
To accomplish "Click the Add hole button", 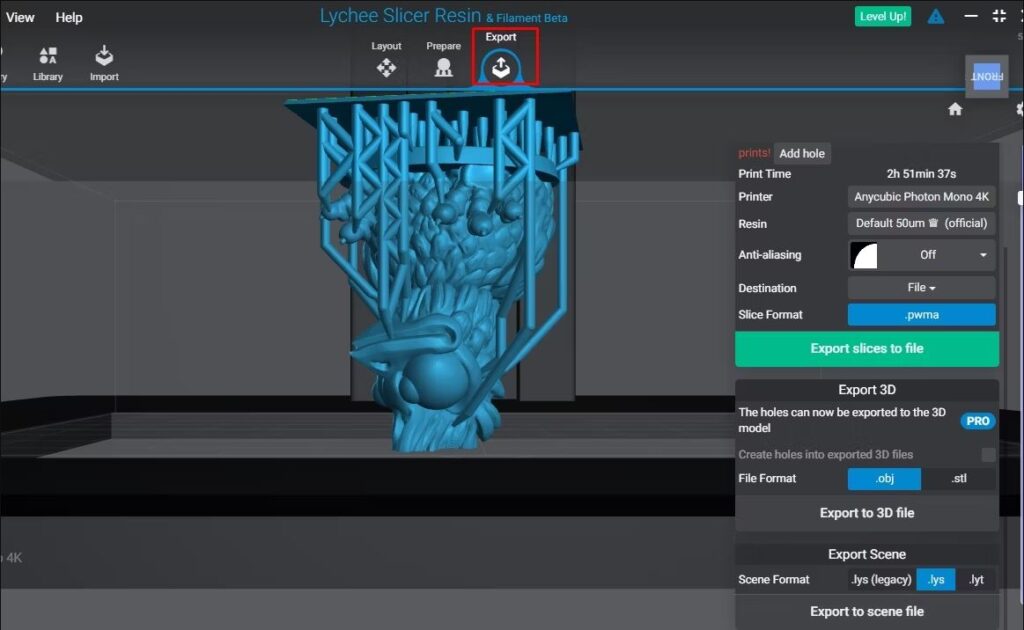I will point(802,153).
